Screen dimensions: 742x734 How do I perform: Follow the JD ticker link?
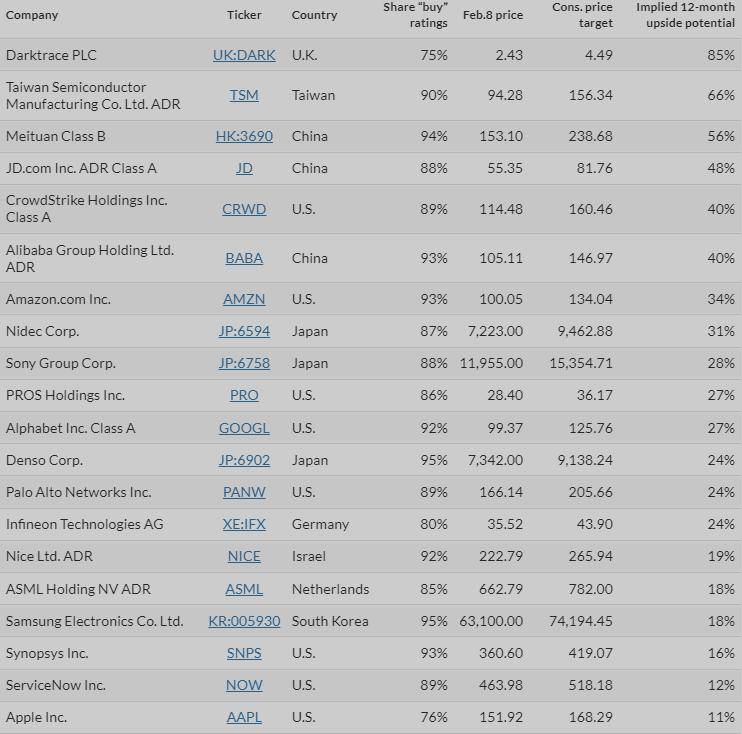(x=244, y=168)
